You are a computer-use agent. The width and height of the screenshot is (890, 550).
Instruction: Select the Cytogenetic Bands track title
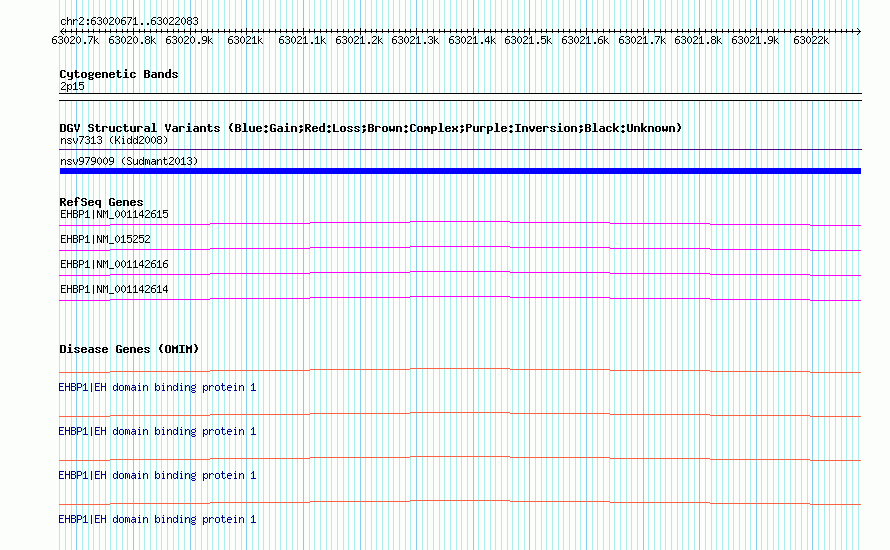[119, 74]
